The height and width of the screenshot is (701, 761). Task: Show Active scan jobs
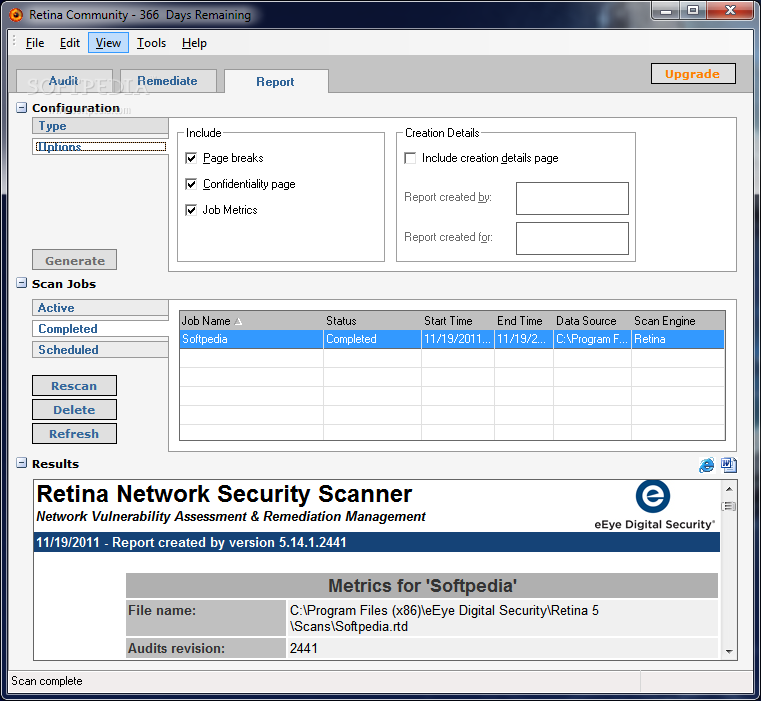[100, 308]
